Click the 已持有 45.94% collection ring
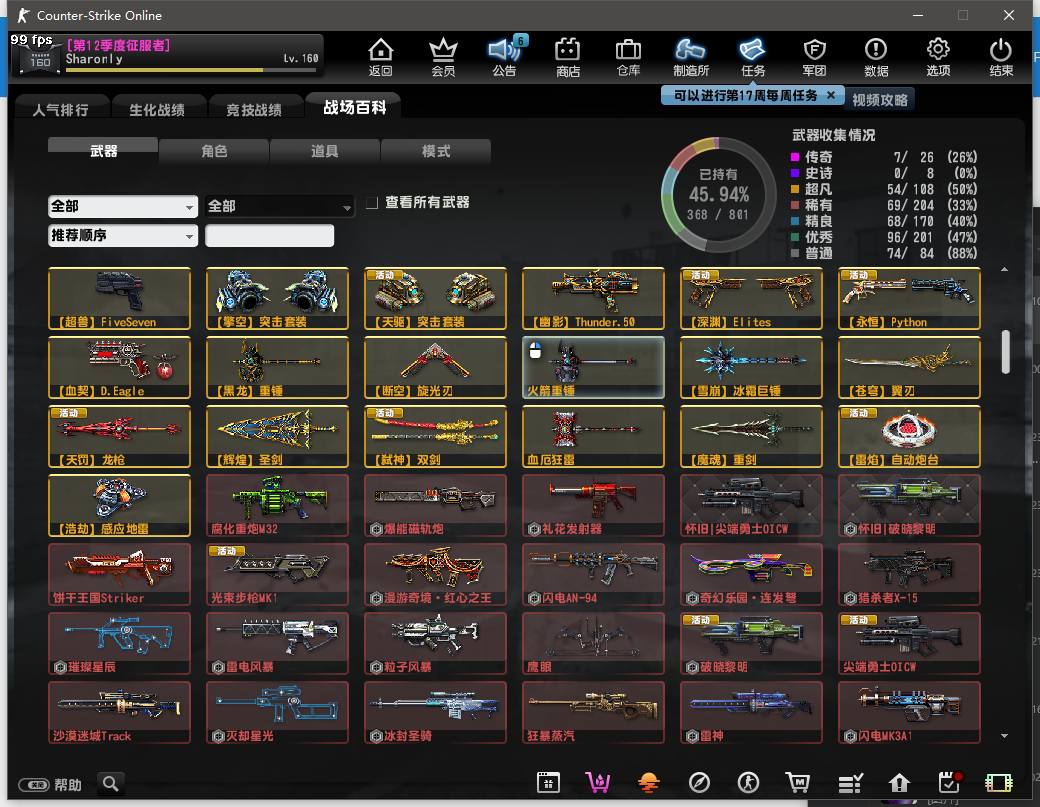Viewport: 1040px width, 807px height. point(718,194)
